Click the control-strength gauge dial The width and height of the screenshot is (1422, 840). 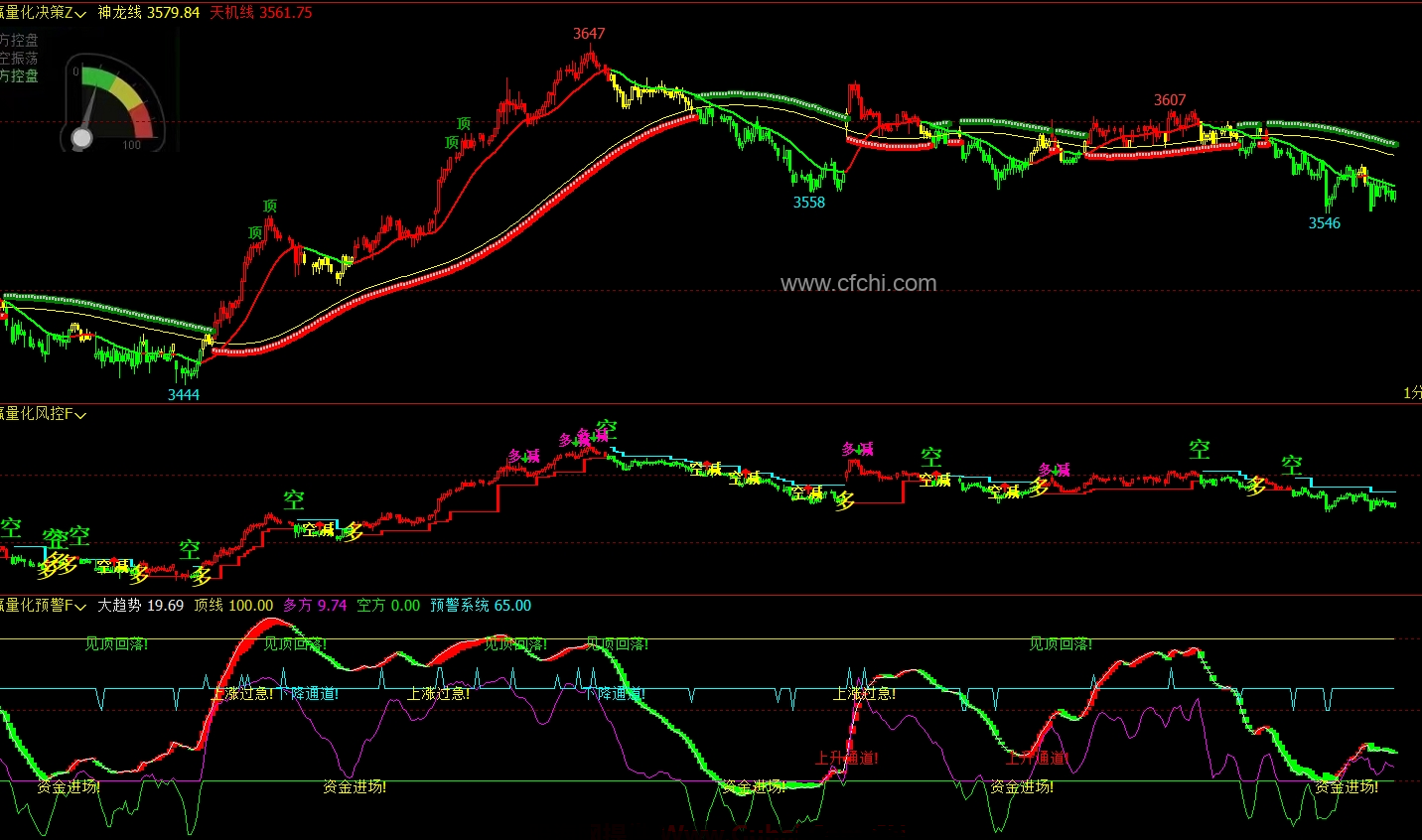pos(113,104)
